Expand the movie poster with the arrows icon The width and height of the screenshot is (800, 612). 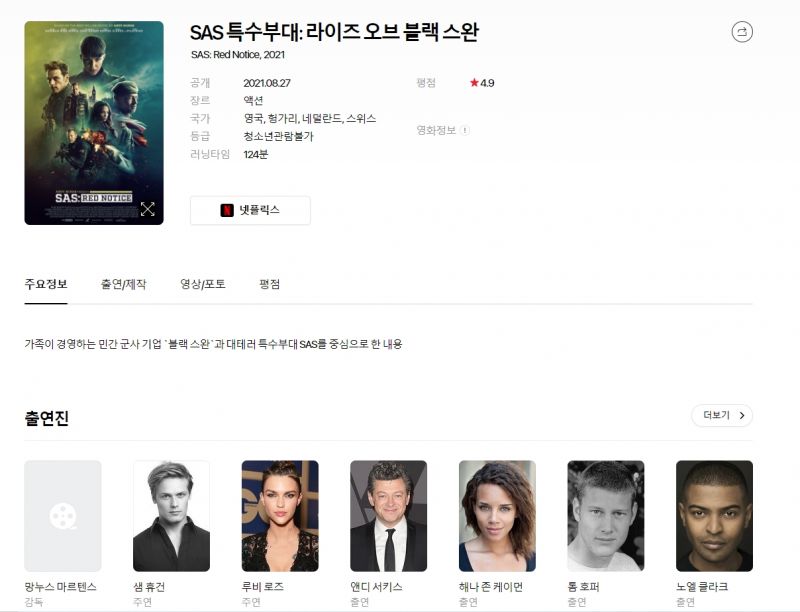click(x=147, y=209)
